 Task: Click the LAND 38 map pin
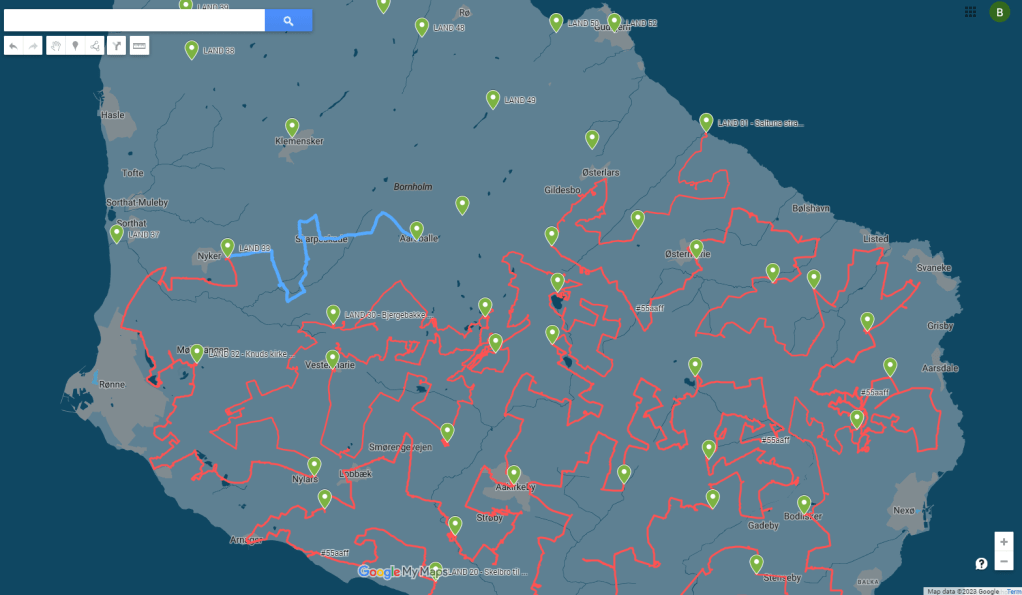click(192, 49)
